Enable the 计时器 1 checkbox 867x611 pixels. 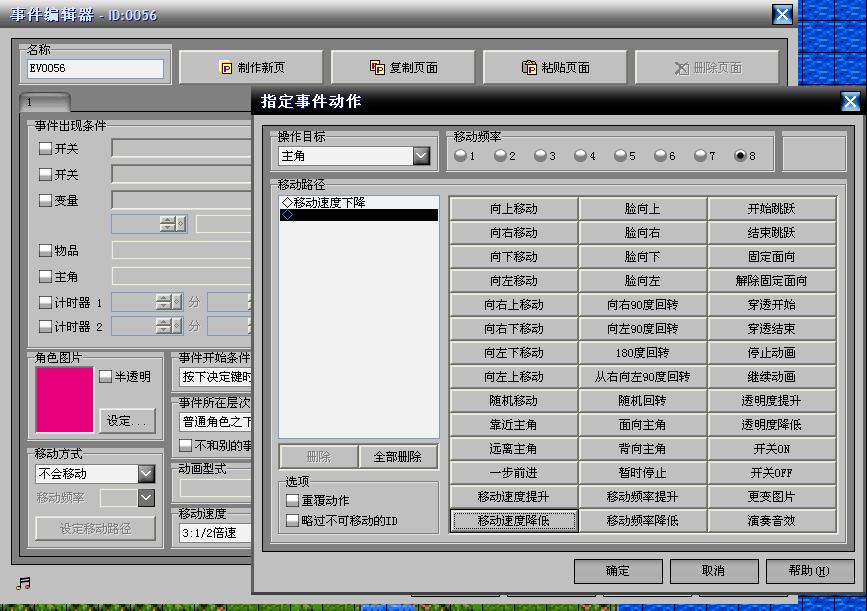click(45, 302)
